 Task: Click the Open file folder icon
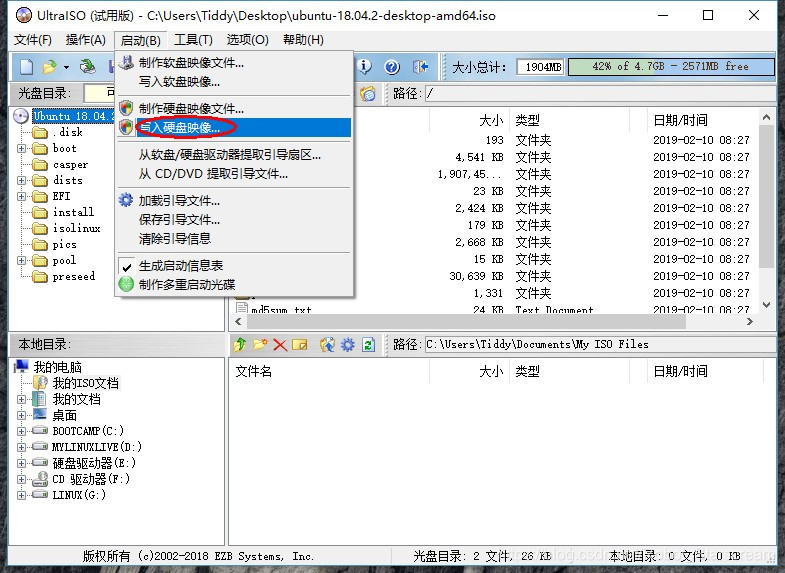point(50,67)
